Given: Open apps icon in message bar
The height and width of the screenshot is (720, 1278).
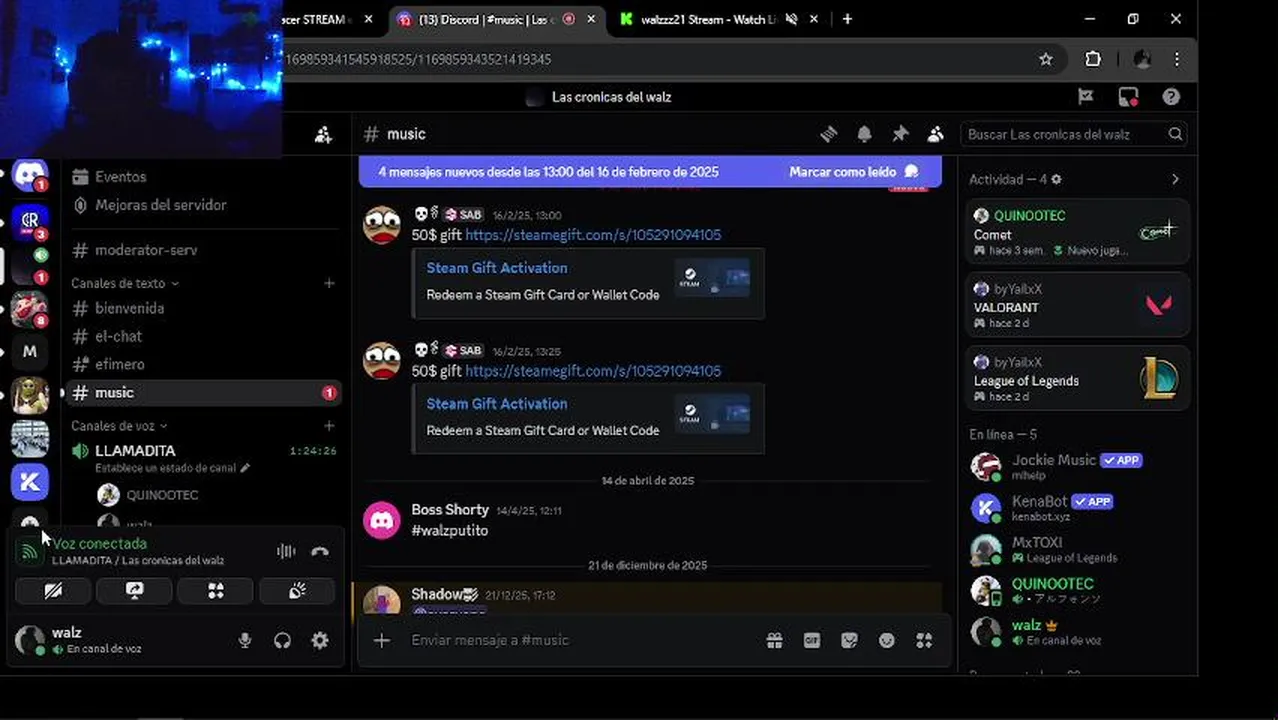Looking at the screenshot, I should coord(924,640).
